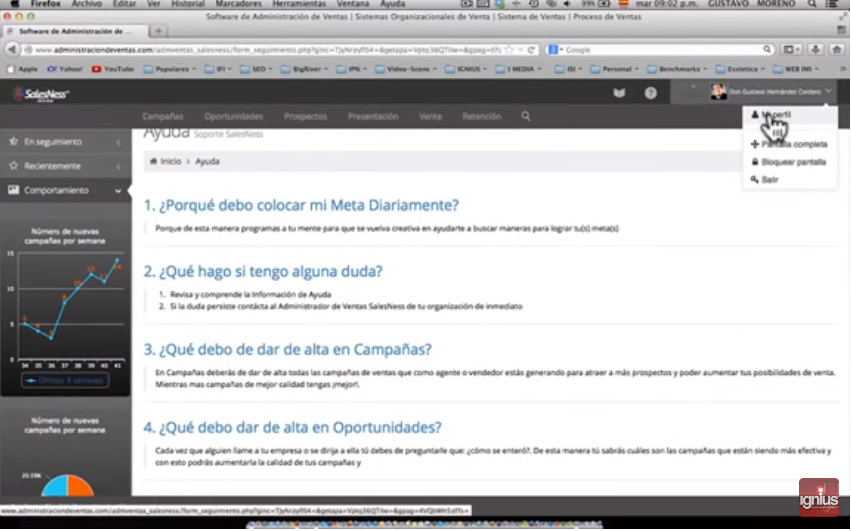Click the search magnifier in navigation bar
The height and width of the screenshot is (531, 851).
coord(526,117)
